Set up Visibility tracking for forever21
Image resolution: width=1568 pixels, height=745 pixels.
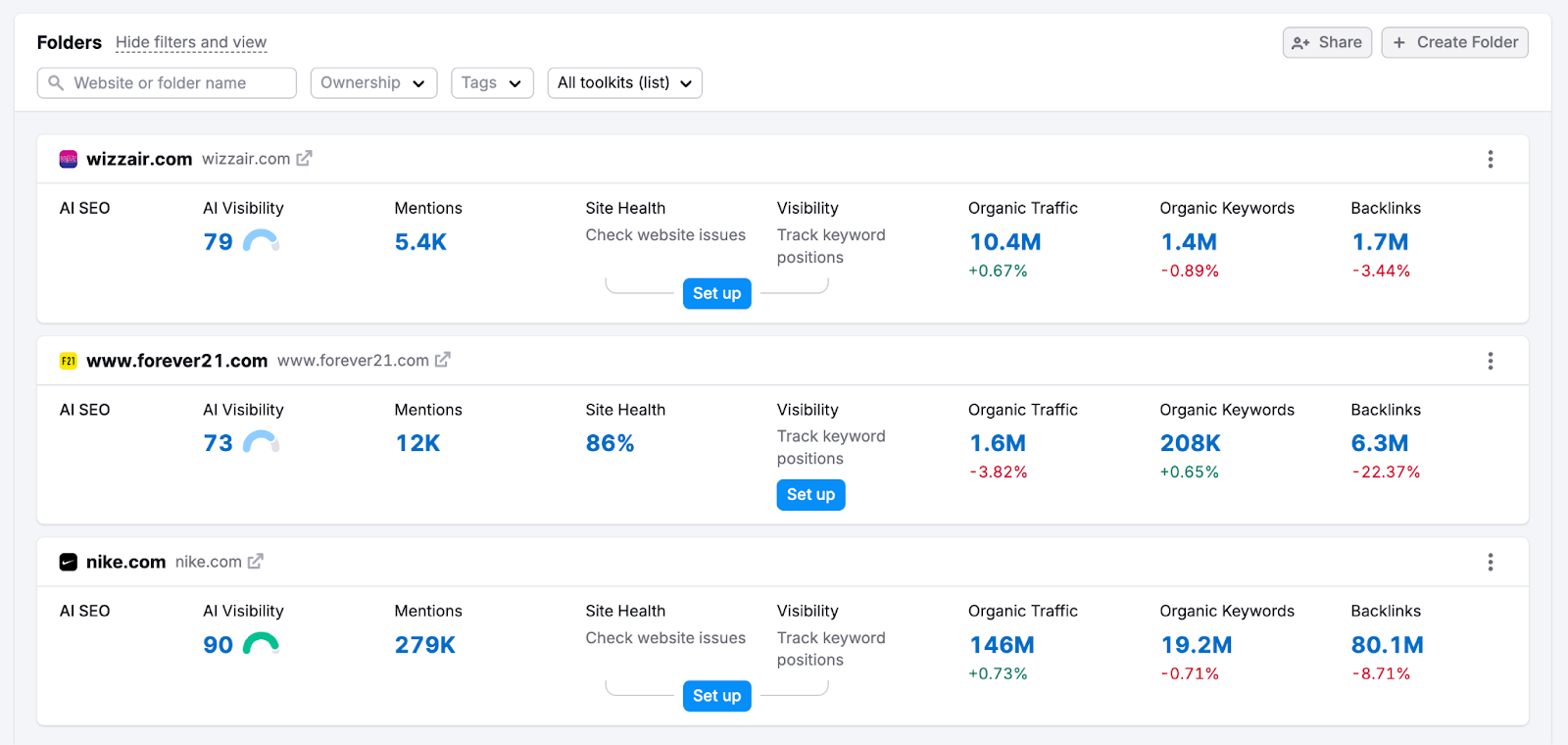(810, 495)
